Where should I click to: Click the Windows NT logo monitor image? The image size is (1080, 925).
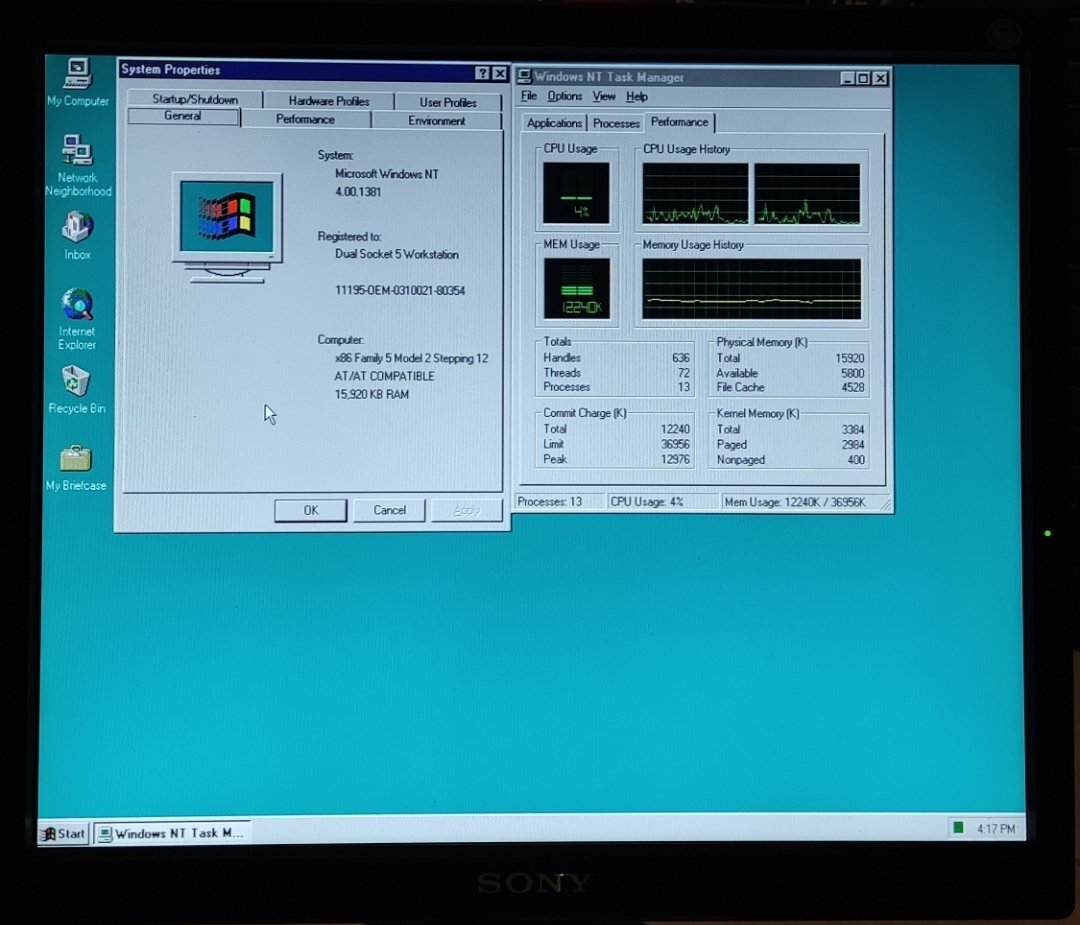point(227,227)
